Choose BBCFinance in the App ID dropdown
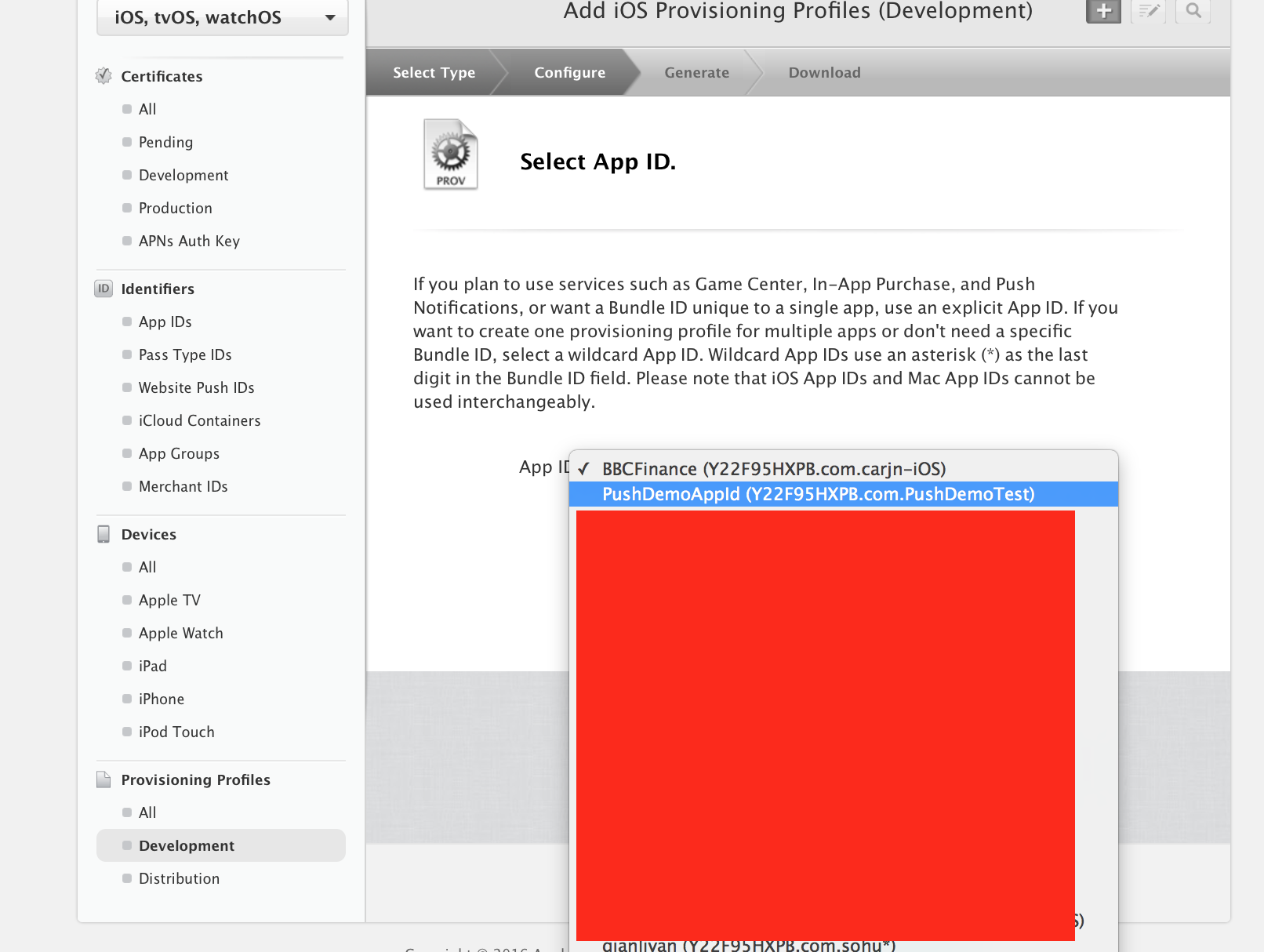Viewport: 1264px width, 952px height. [x=773, y=469]
